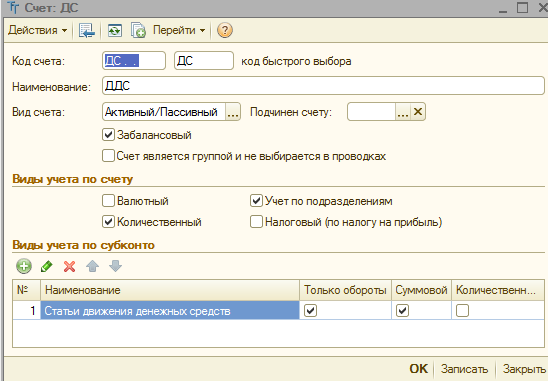548x381 pixels.
Task: Open Подчинен счету selection ellipsis button
Action: tap(403, 112)
